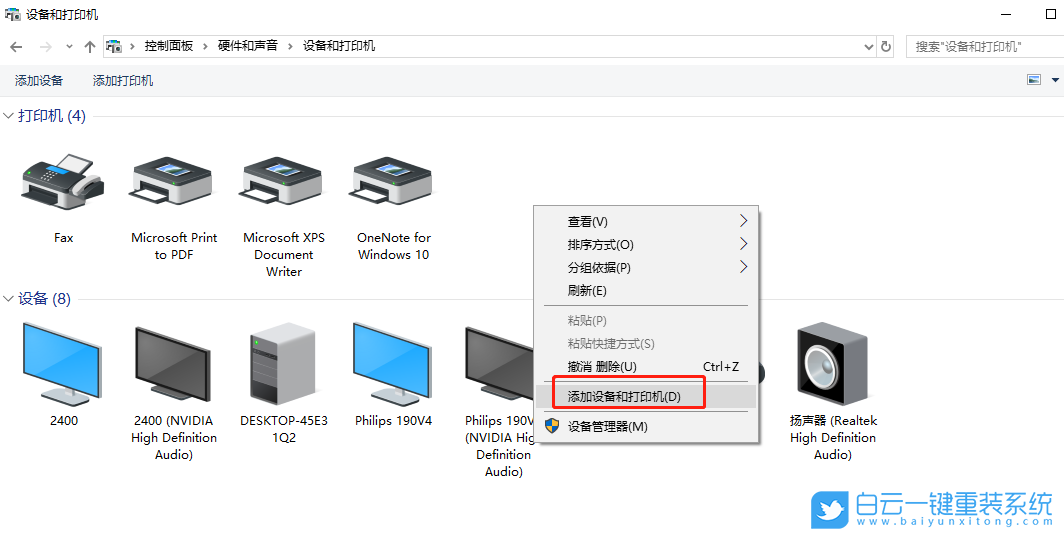Select the 2400 monitor device
The image size is (1064, 534).
tap(63, 364)
